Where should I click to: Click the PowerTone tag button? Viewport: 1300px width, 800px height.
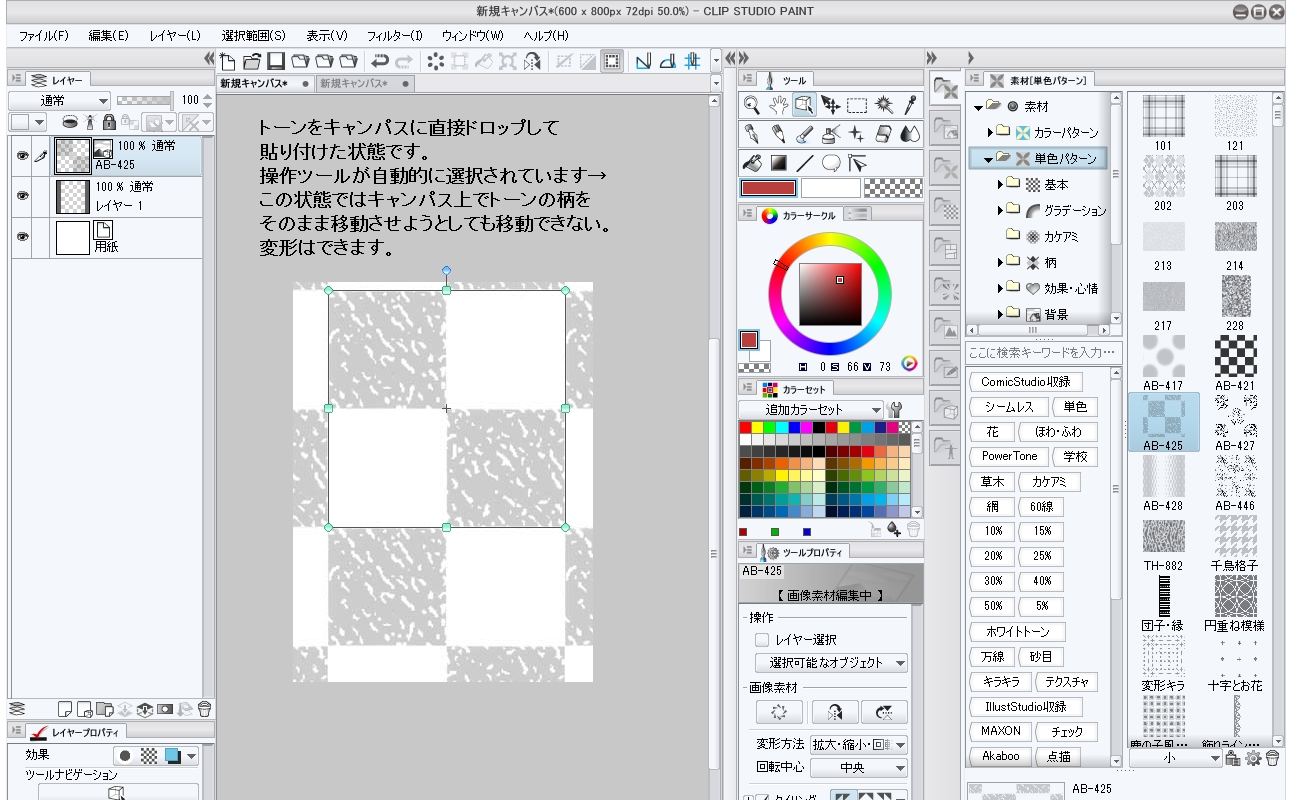coord(1008,456)
